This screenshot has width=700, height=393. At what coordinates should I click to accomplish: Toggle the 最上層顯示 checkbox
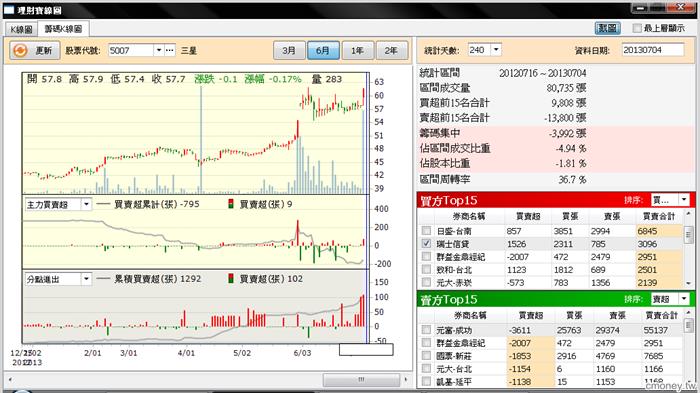coord(637,28)
